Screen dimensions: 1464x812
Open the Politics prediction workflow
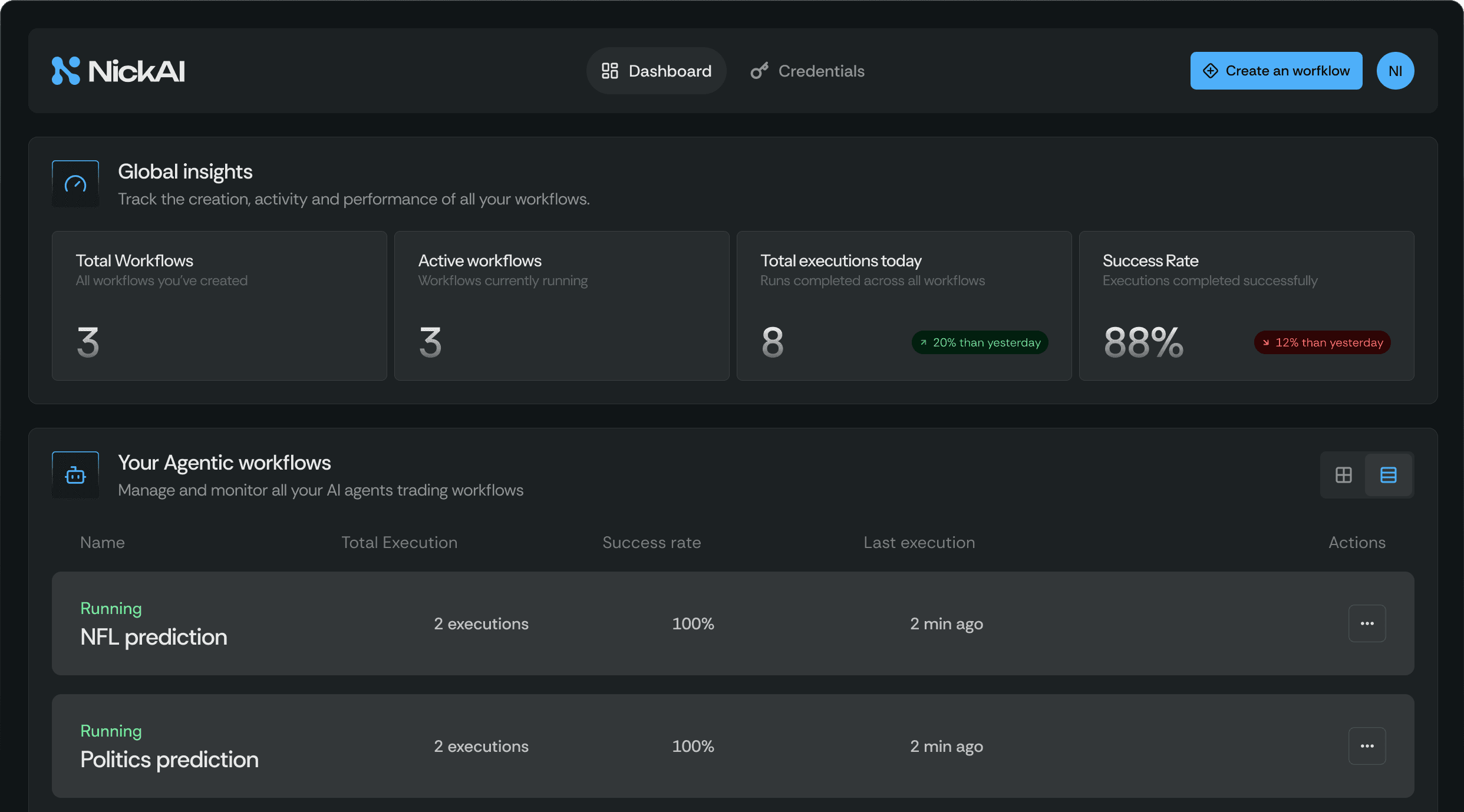coord(169,760)
